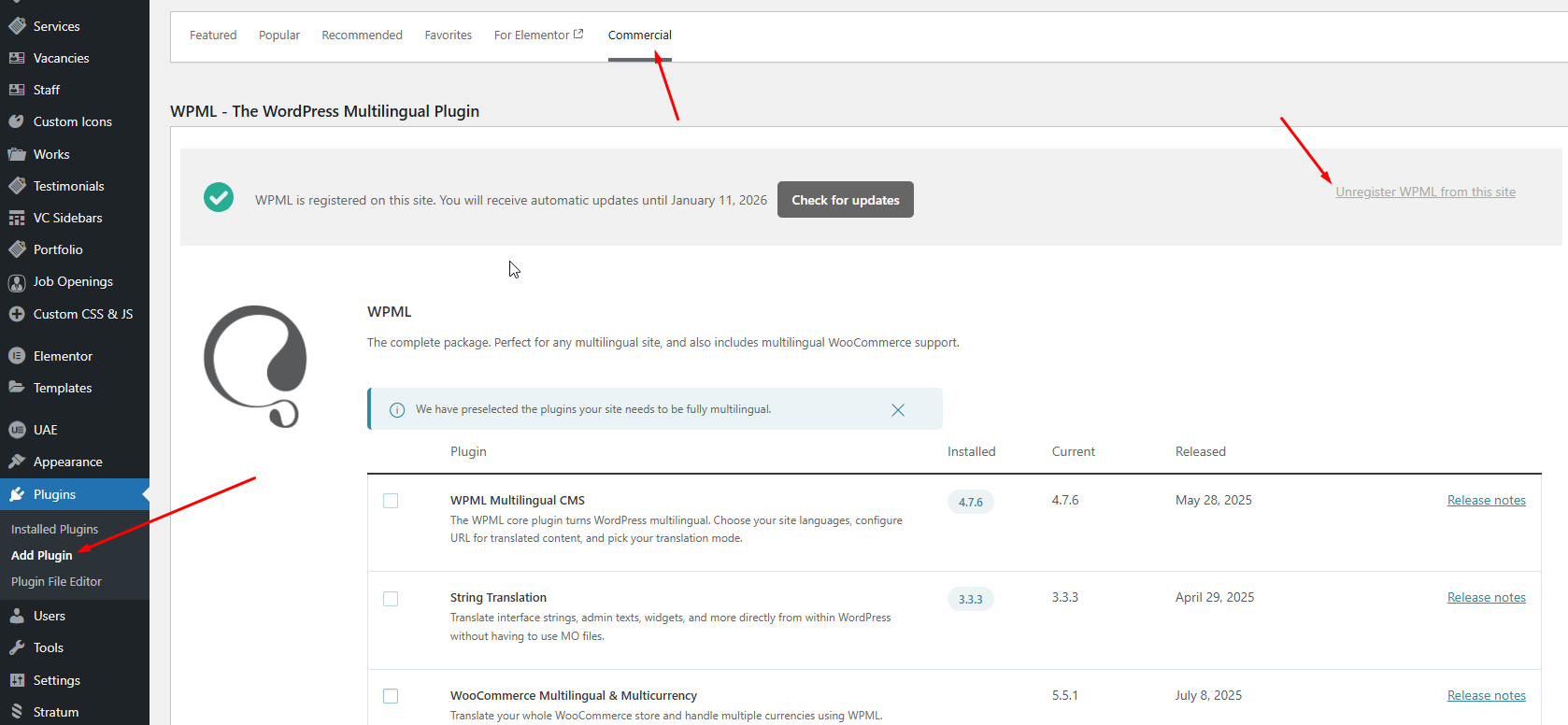Screen dimensions: 1568x725
Task: Click the external link icon beside For Elementor
Action: point(578,34)
